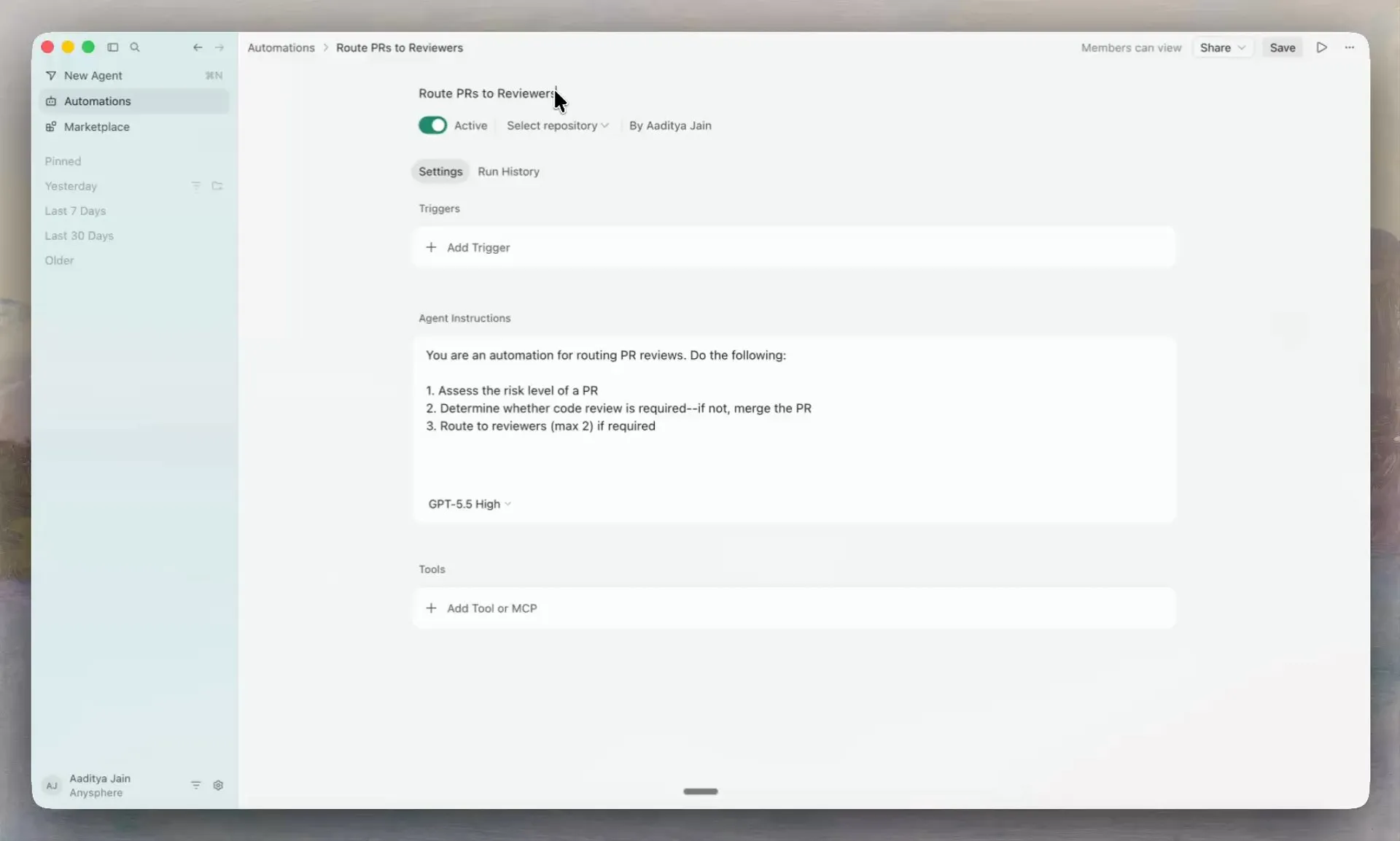The width and height of the screenshot is (1400, 841).
Task: Open Automations in the sidebar
Action: (134, 101)
